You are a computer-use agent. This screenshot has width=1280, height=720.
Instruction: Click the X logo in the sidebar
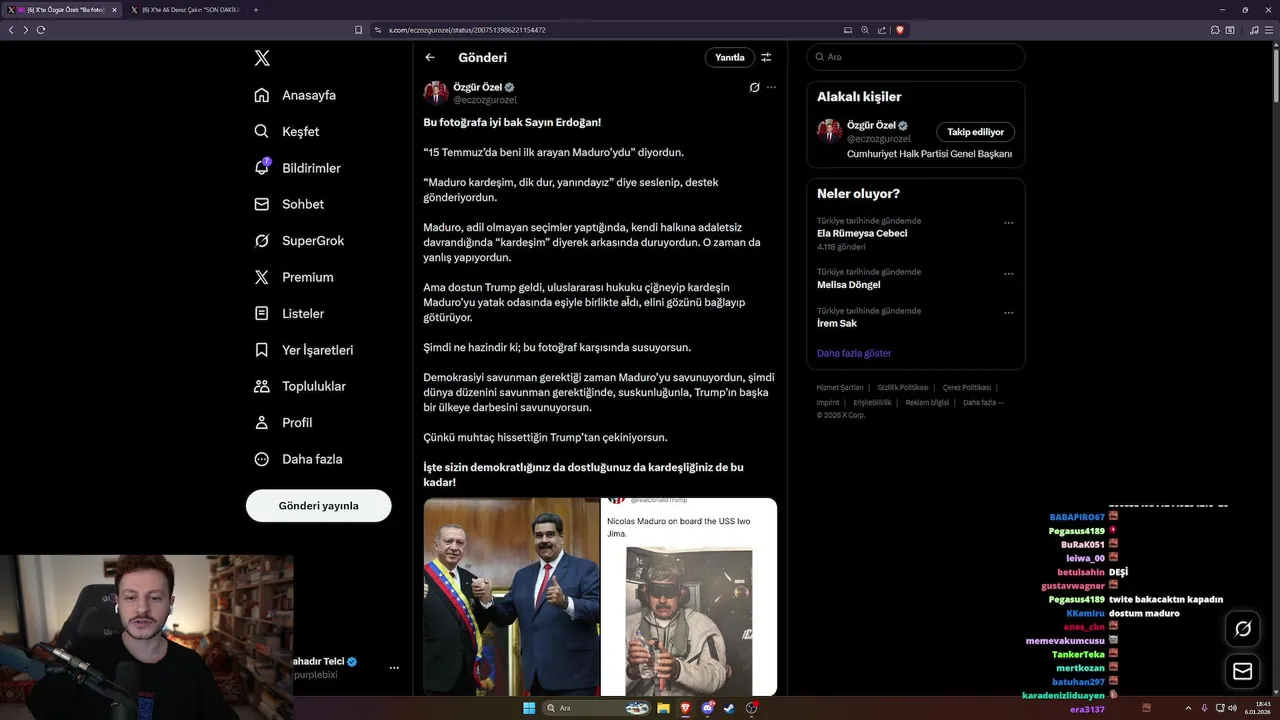pos(262,58)
